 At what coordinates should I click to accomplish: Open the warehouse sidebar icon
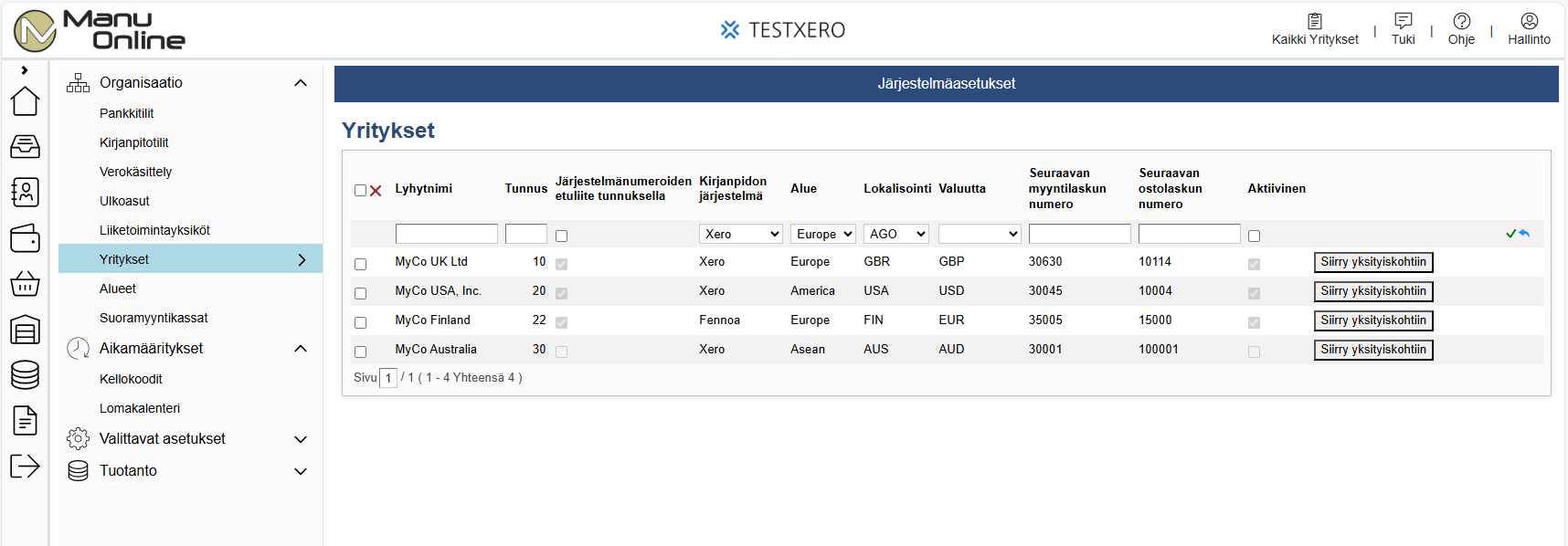[x=25, y=330]
